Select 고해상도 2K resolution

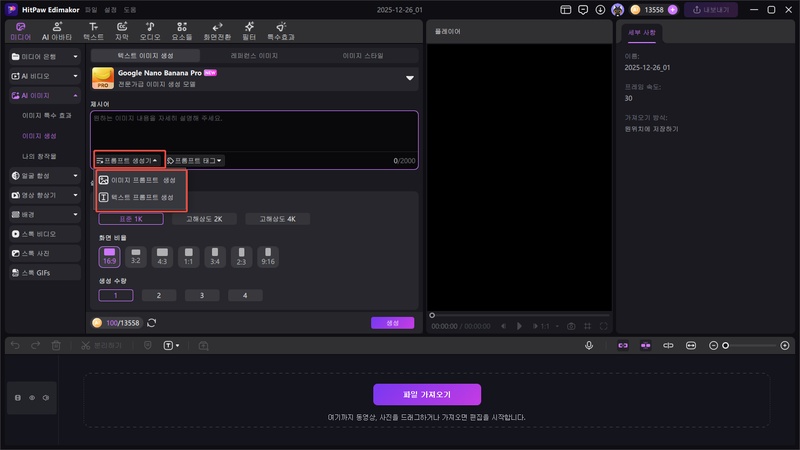204,219
